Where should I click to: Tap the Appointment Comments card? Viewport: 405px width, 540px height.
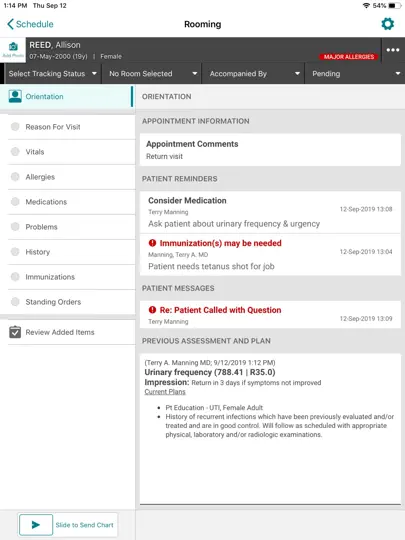click(x=270, y=150)
